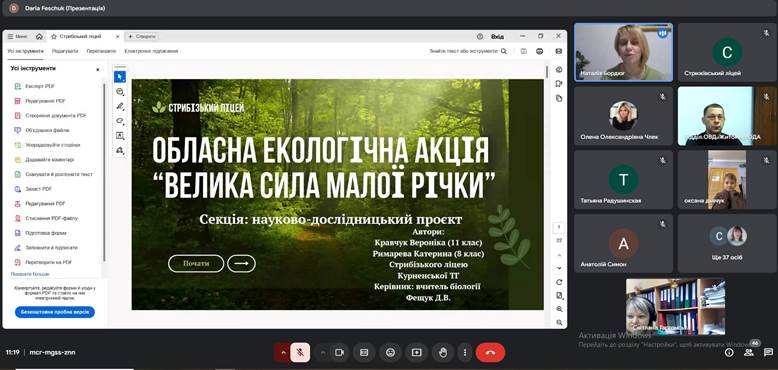Image resolution: width=778 pixels, height=370 pixels.
Task: Hang up with the red leave call button
Action: coord(490,352)
